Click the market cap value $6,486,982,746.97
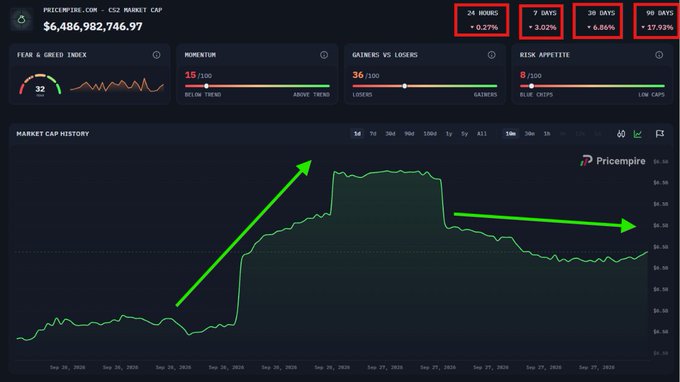The height and width of the screenshot is (382, 680). [93, 26]
